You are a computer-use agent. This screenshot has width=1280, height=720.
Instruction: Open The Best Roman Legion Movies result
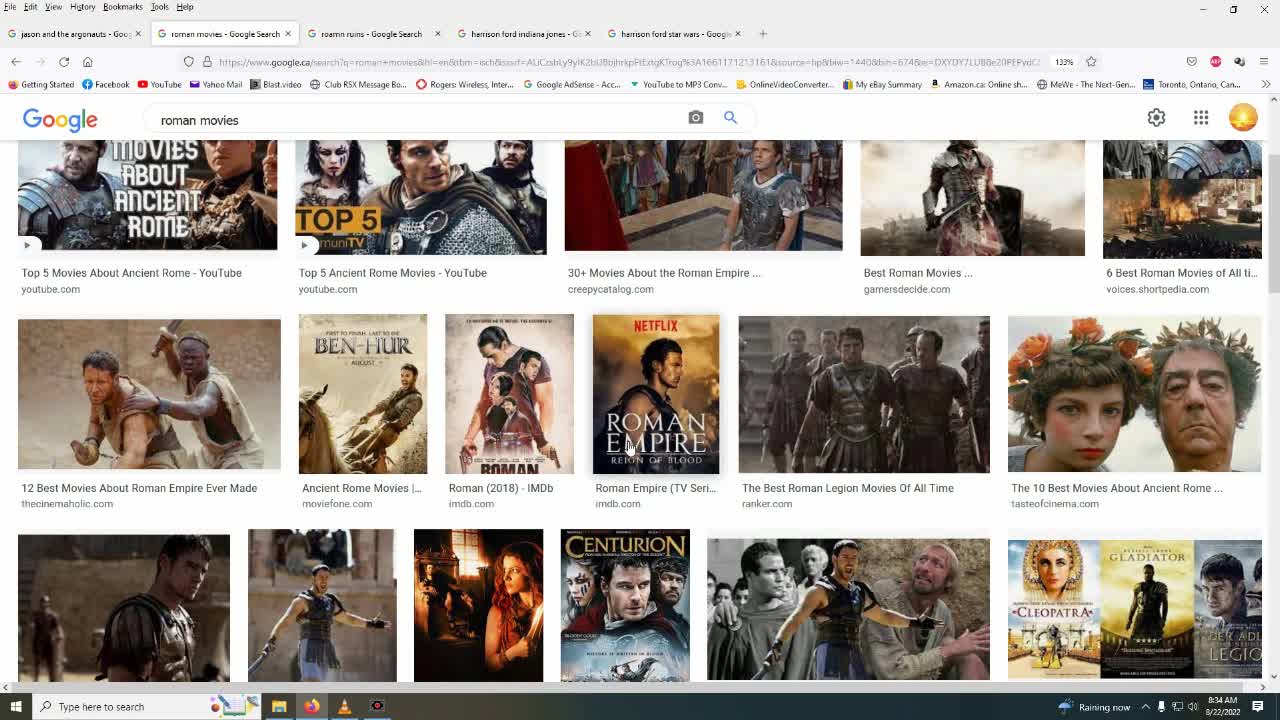848,488
